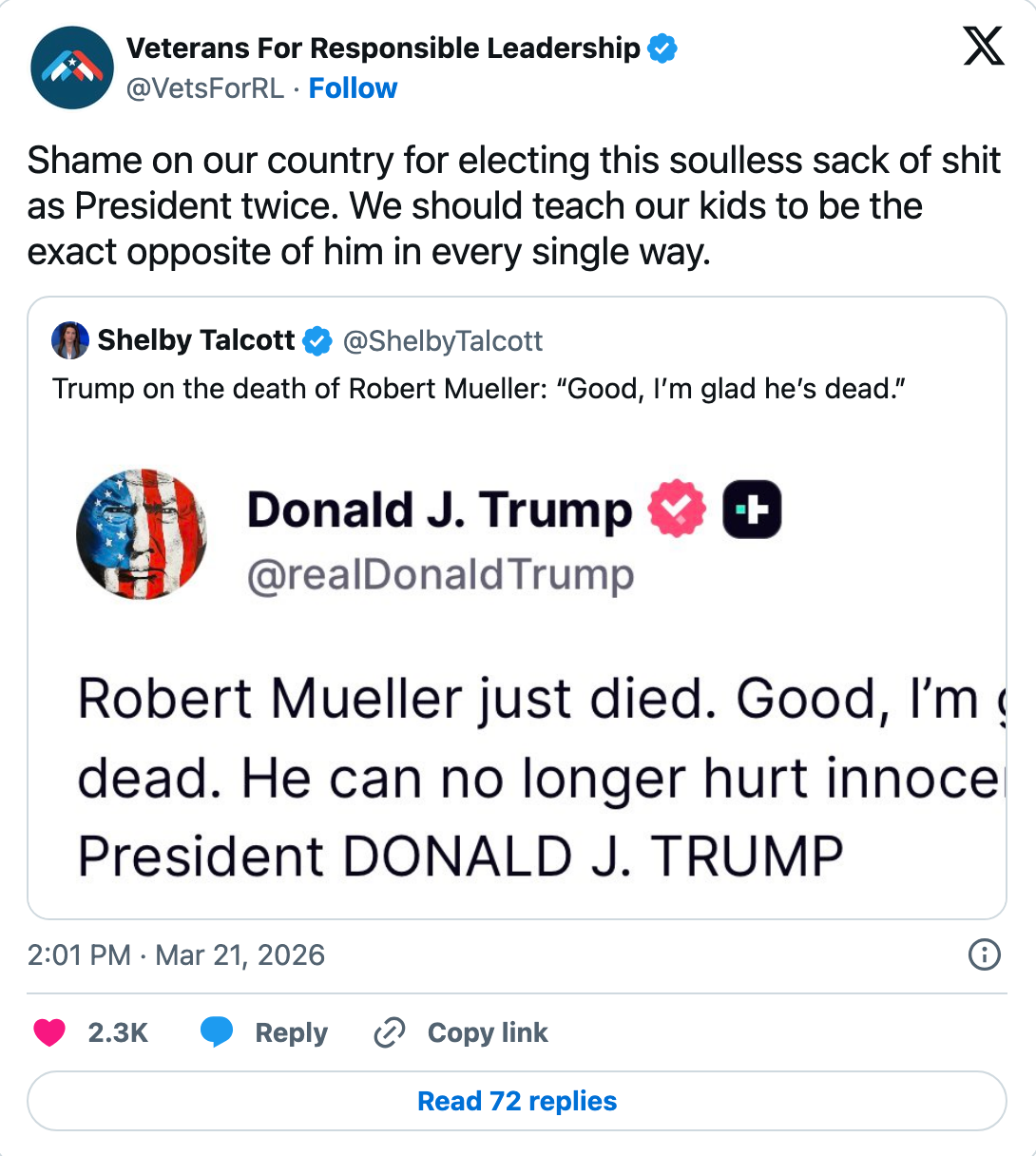Click the flag-painted face profile image
The height and width of the screenshot is (1156, 1036).
click(x=142, y=533)
